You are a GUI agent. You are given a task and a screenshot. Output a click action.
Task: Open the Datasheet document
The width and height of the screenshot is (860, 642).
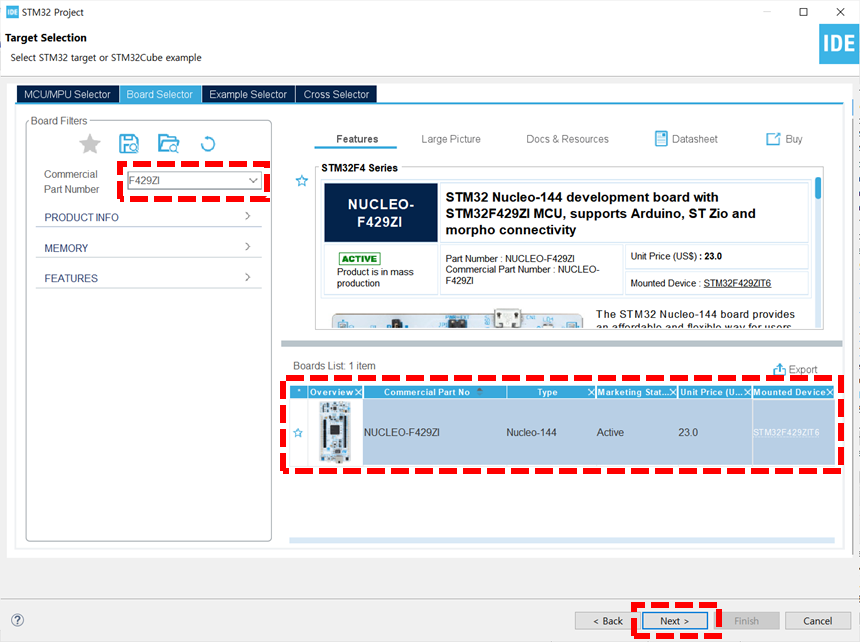[686, 139]
